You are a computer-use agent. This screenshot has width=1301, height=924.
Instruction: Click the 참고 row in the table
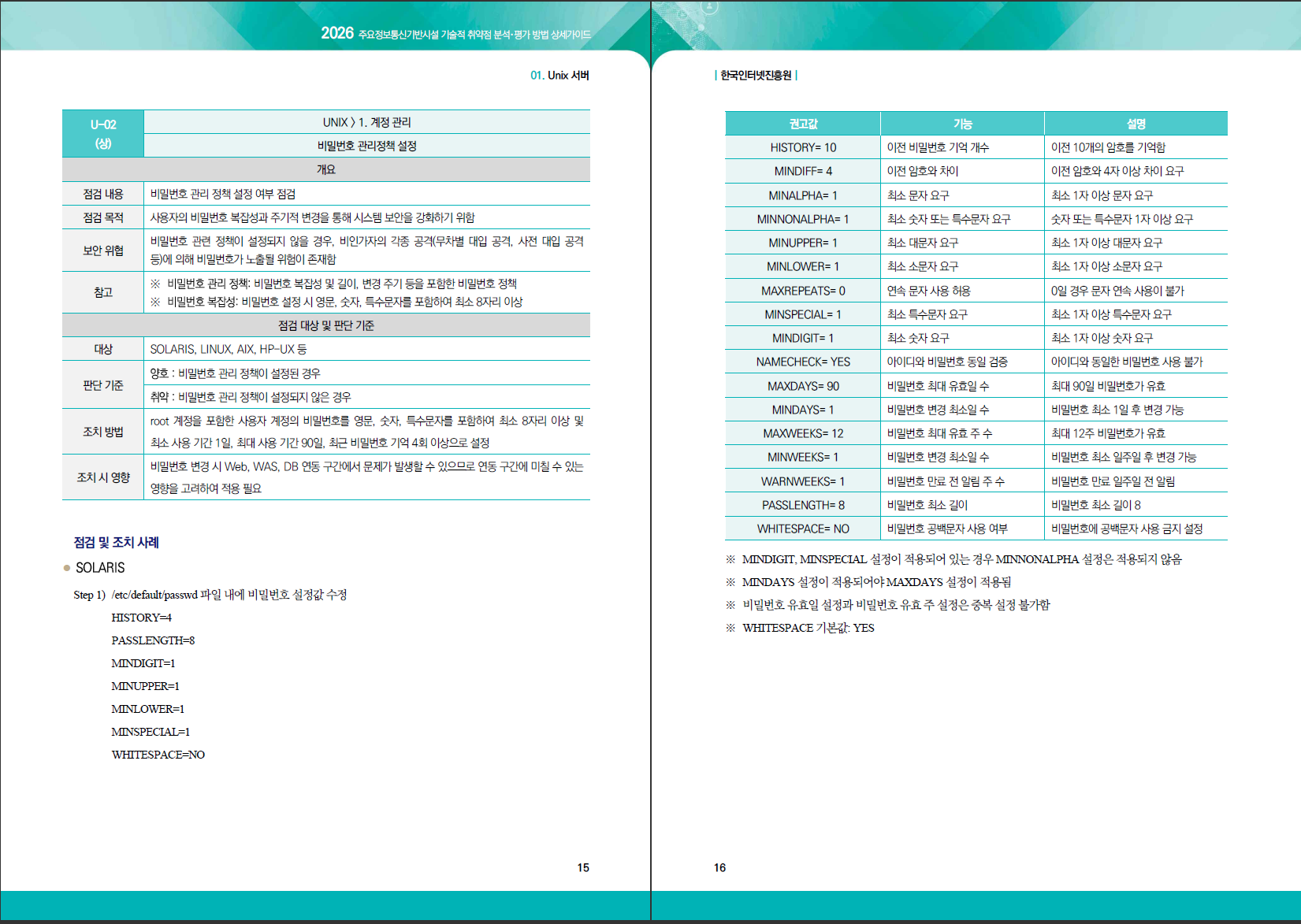click(x=103, y=292)
